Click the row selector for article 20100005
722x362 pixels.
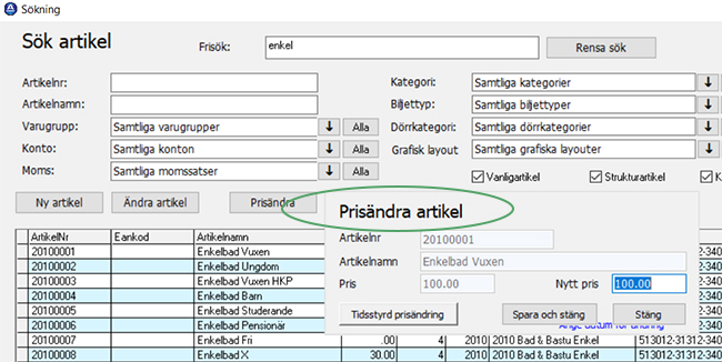[x=22, y=310]
